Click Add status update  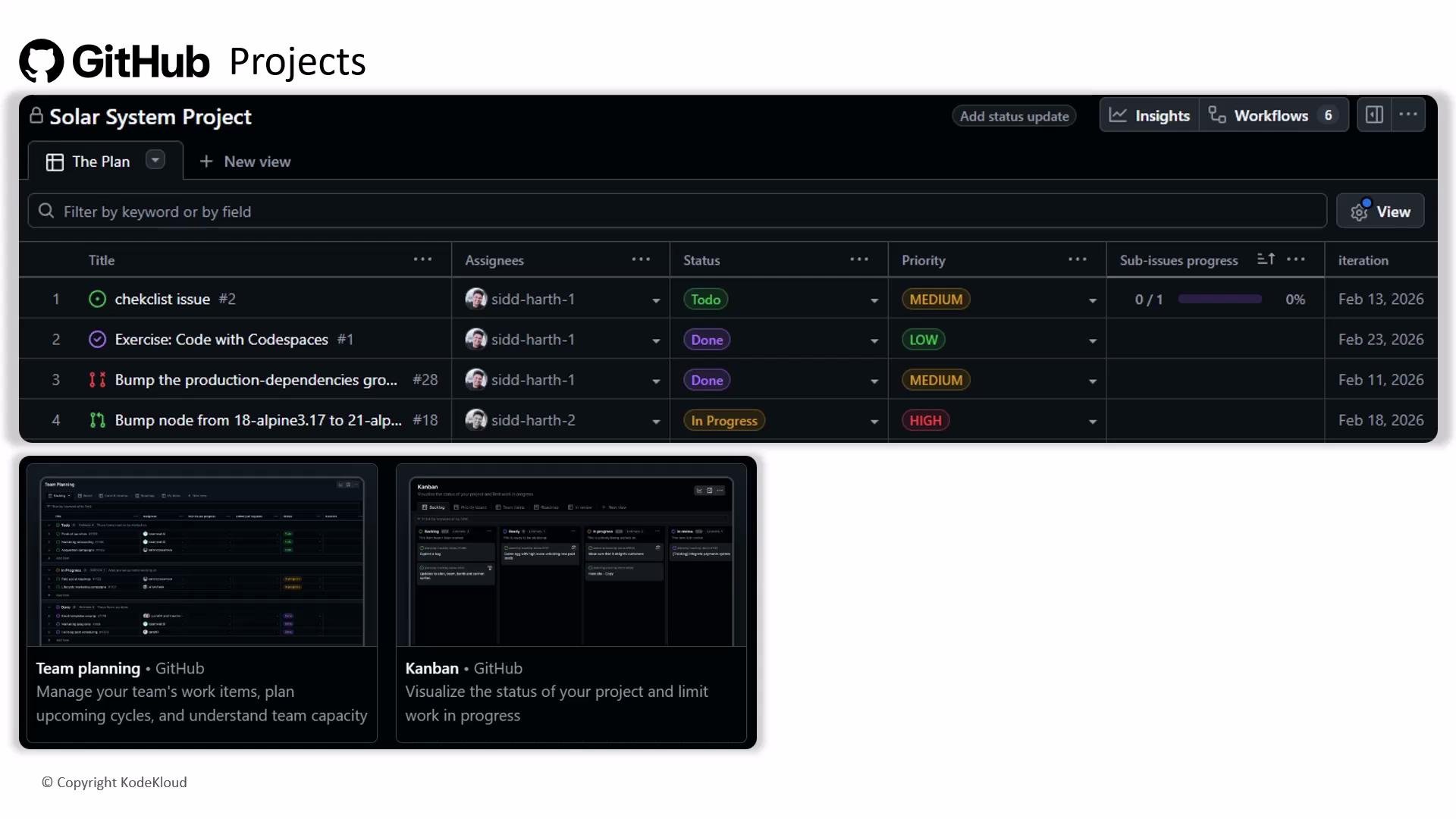click(x=1014, y=116)
